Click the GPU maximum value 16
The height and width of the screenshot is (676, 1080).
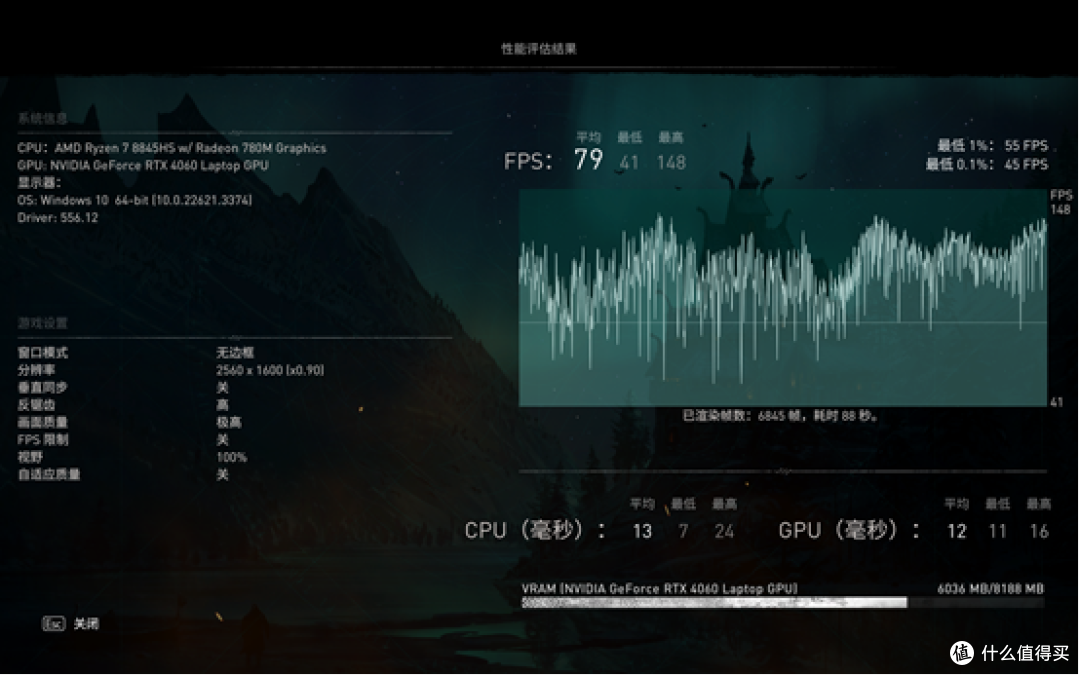(1039, 531)
